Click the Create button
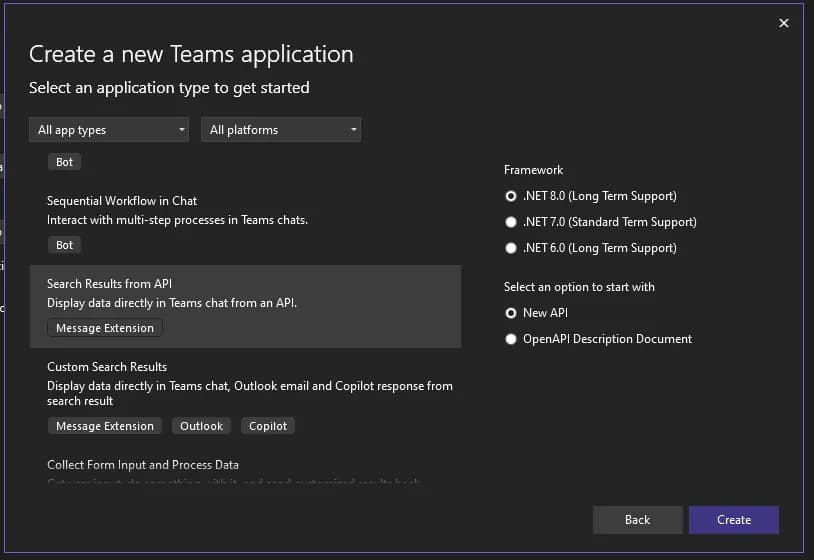This screenshot has height=560, width=814. [x=734, y=520]
